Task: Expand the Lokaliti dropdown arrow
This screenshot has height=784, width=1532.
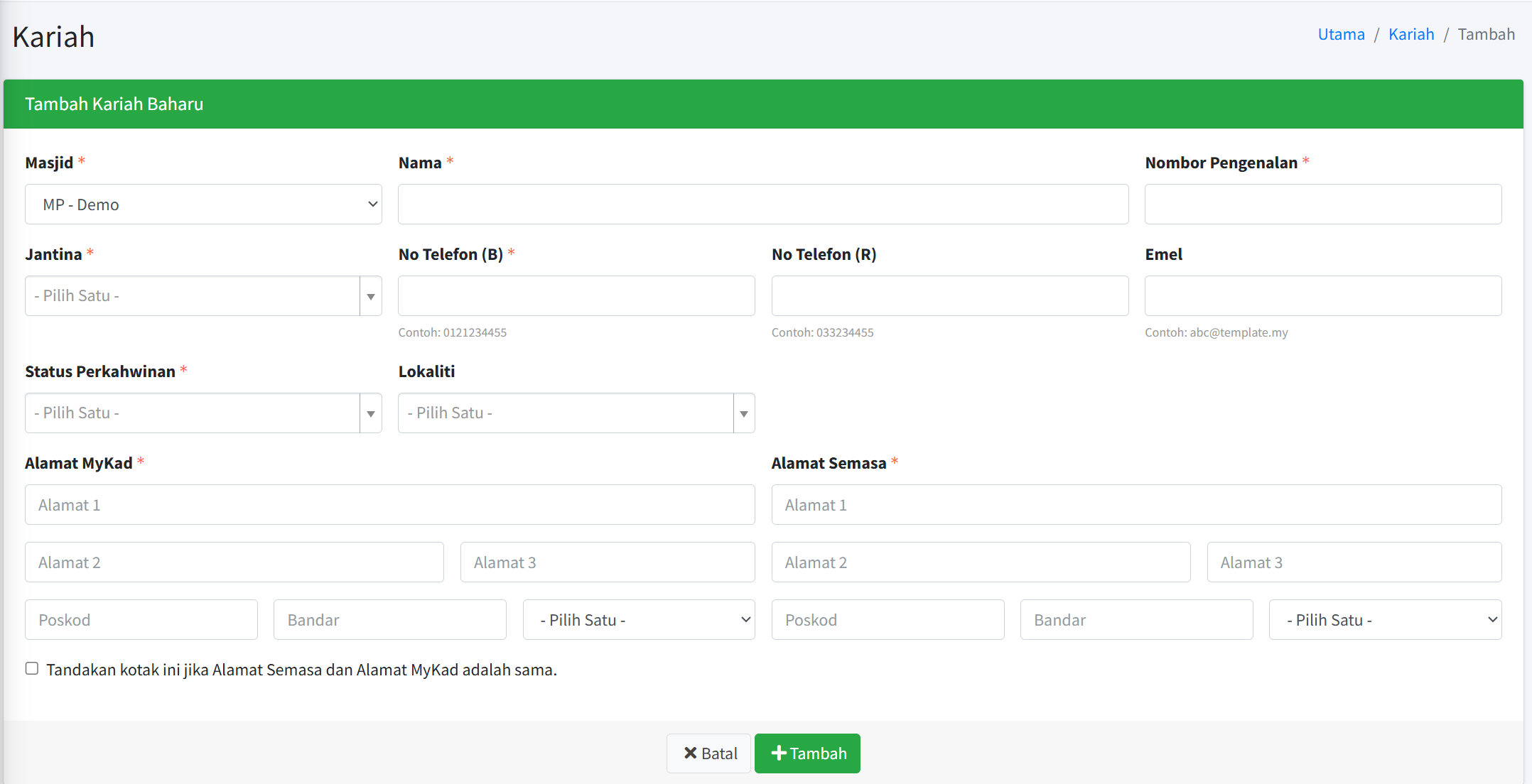Action: pyautogui.click(x=744, y=413)
